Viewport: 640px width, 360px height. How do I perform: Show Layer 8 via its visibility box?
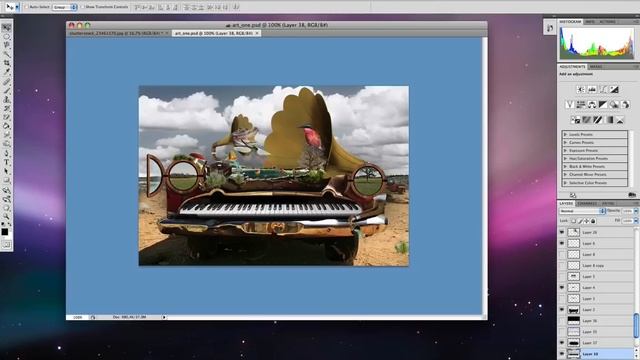(562, 254)
